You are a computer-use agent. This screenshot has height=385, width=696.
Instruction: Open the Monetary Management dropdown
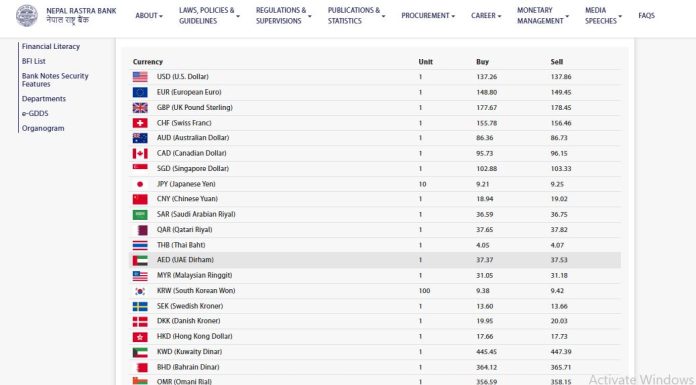pyautogui.click(x=543, y=16)
